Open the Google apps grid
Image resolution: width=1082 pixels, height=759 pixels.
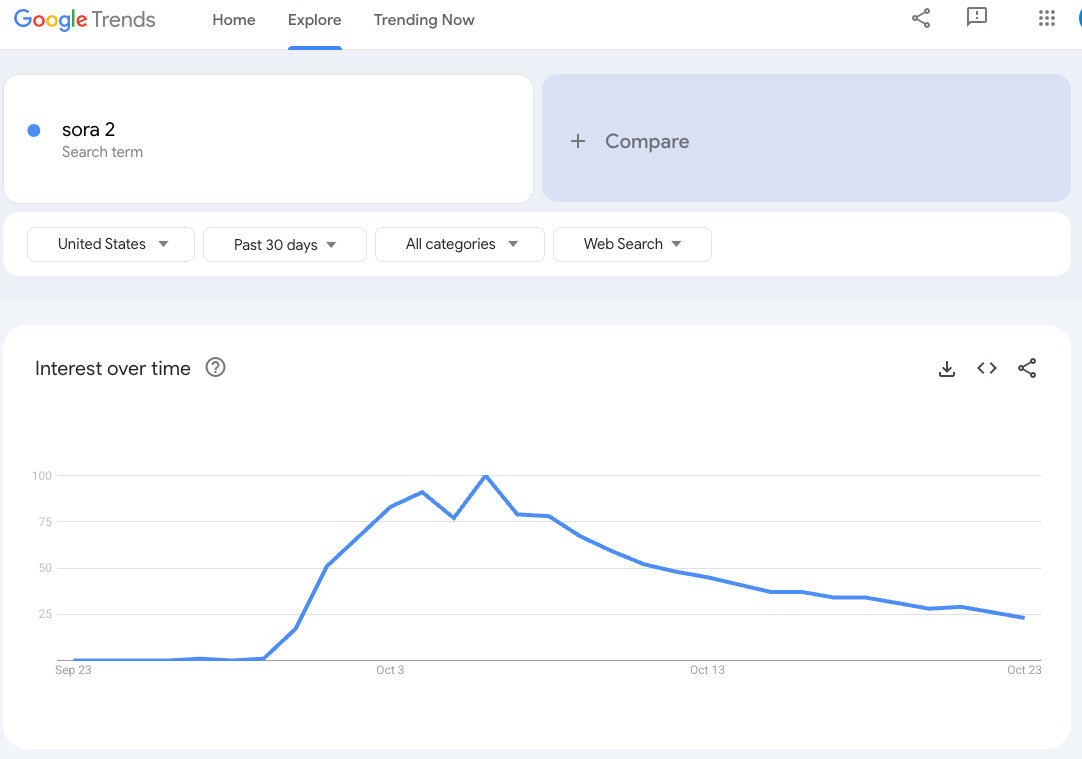(x=1047, y=18)
